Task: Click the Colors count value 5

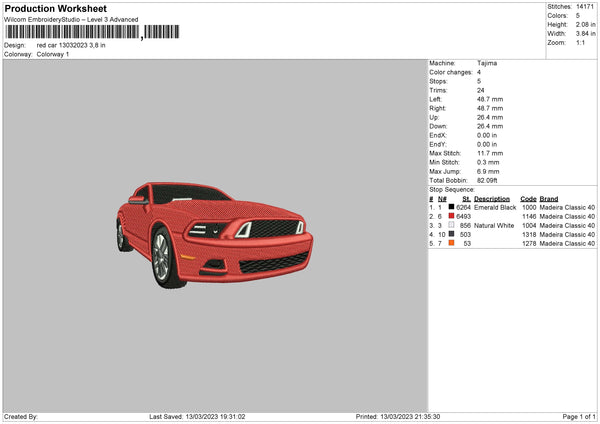Action: [x=578, y=16]
